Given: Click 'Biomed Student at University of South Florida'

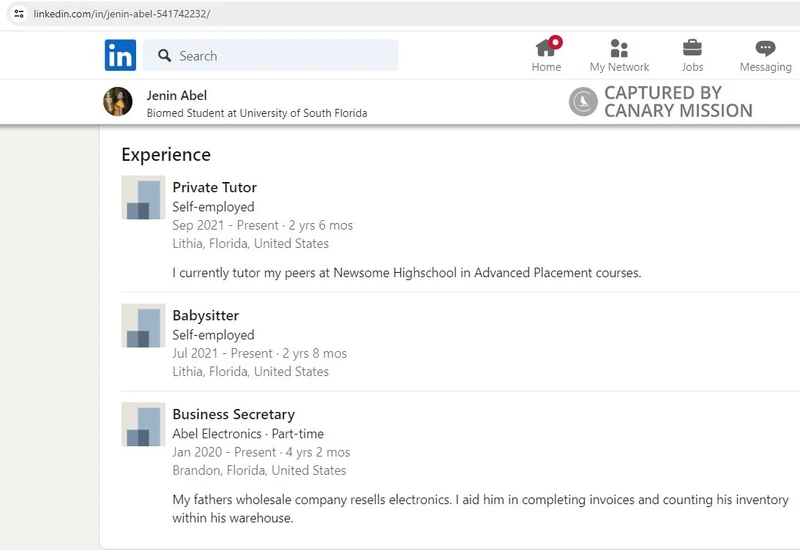Looking at the screenshot, I should click(x=257, y=113).
